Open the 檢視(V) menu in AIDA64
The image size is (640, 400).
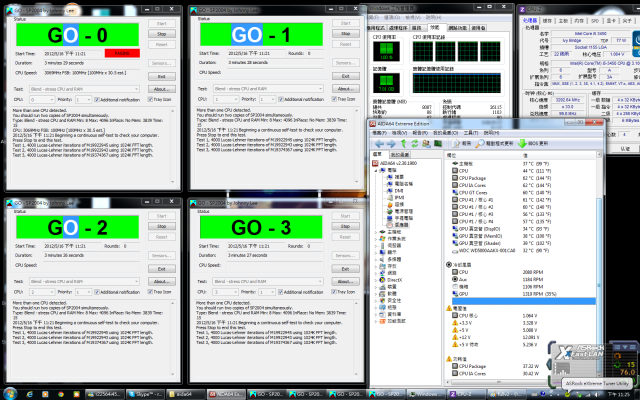coord(399,133)
